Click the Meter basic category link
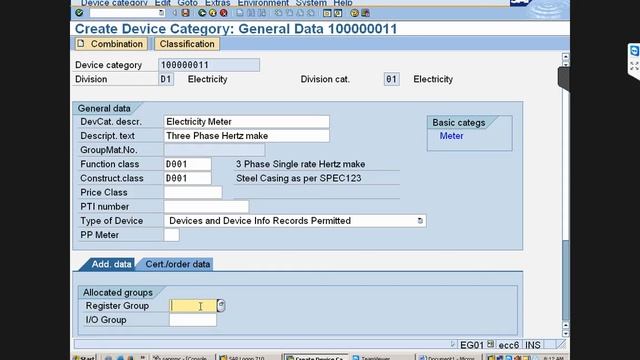Image resolution: width=640 pixels, height=360 pixels. [x=451, y=136]
